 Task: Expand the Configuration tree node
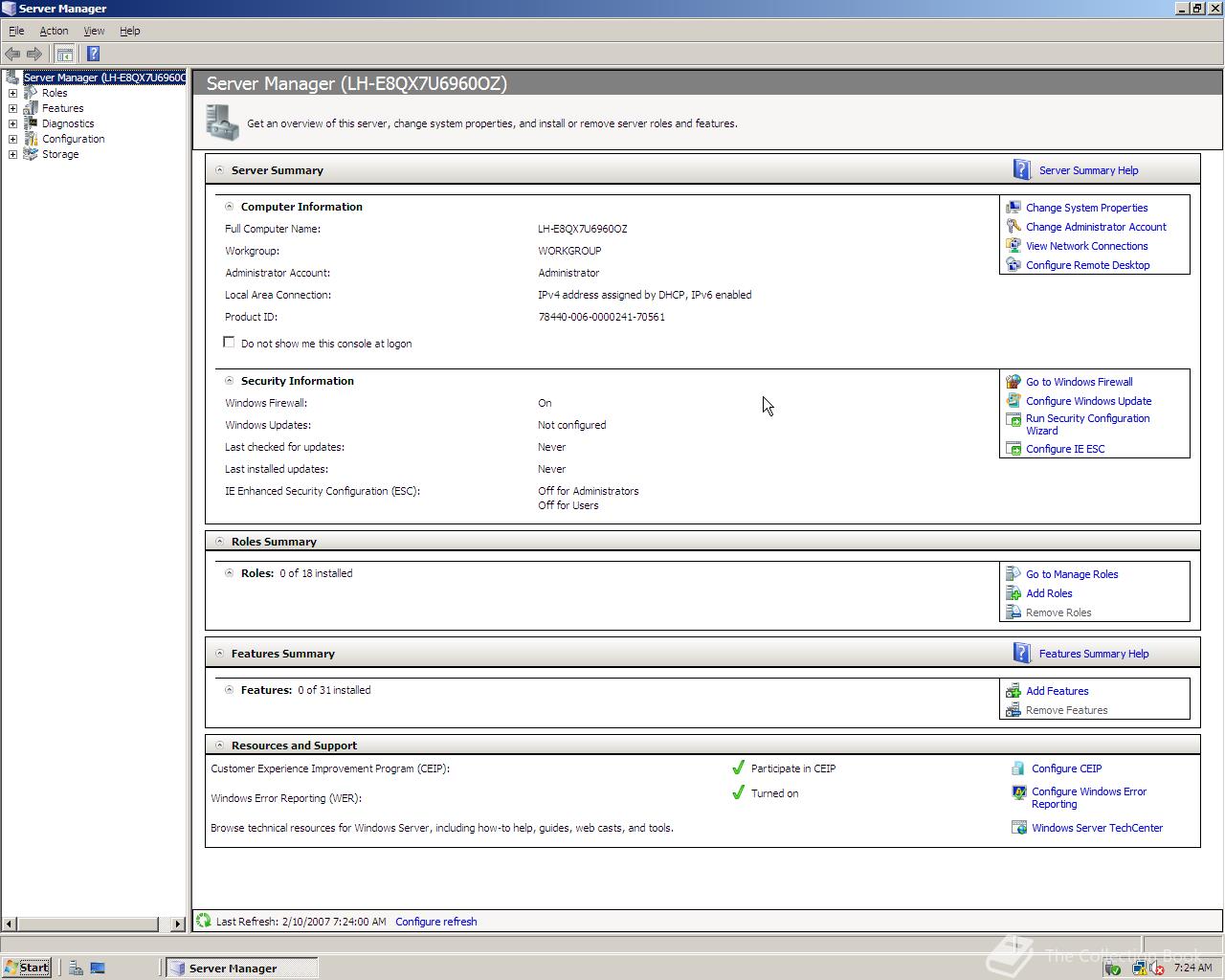[12, 139]
